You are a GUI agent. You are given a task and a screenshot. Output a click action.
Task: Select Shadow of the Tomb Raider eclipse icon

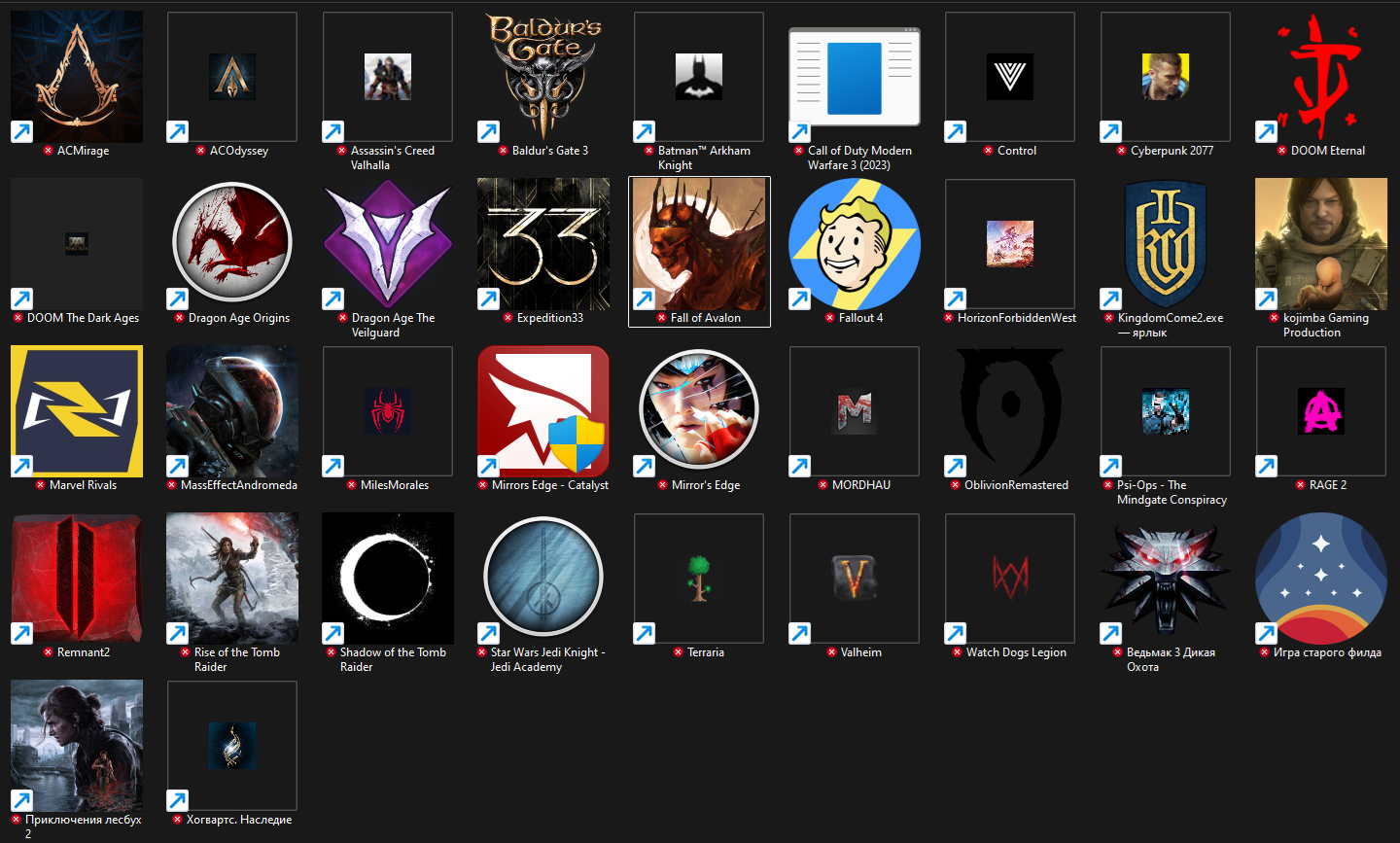tap(388, 579)
